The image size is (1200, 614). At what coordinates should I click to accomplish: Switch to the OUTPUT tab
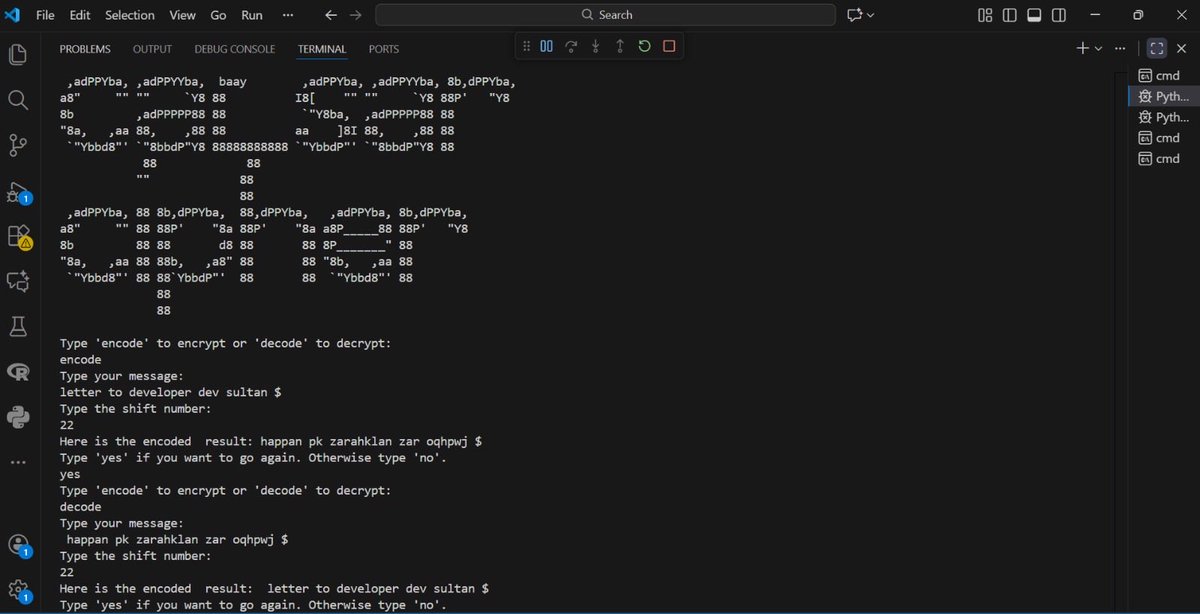tap(152, 49)
